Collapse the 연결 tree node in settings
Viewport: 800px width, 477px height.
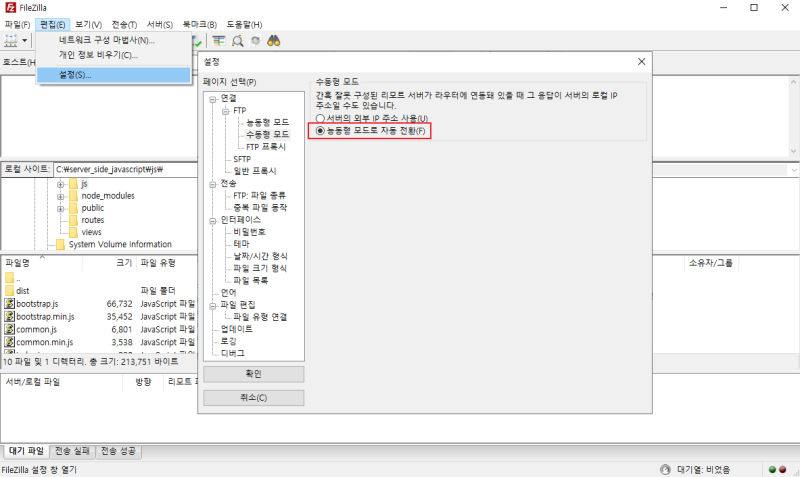pyautogui.click(x=213, y=99)
